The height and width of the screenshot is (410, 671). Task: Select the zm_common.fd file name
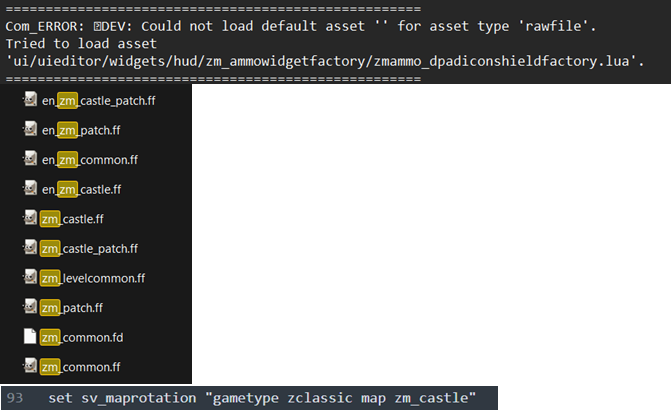coord(82,338)
